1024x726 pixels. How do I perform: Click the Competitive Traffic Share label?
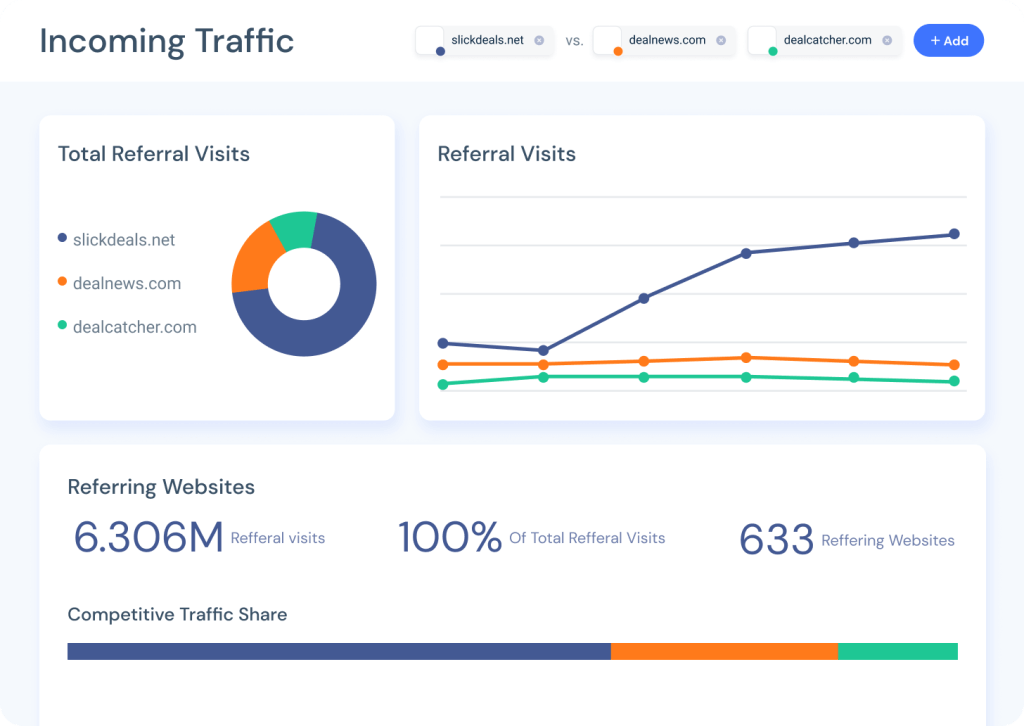(178, 614)
